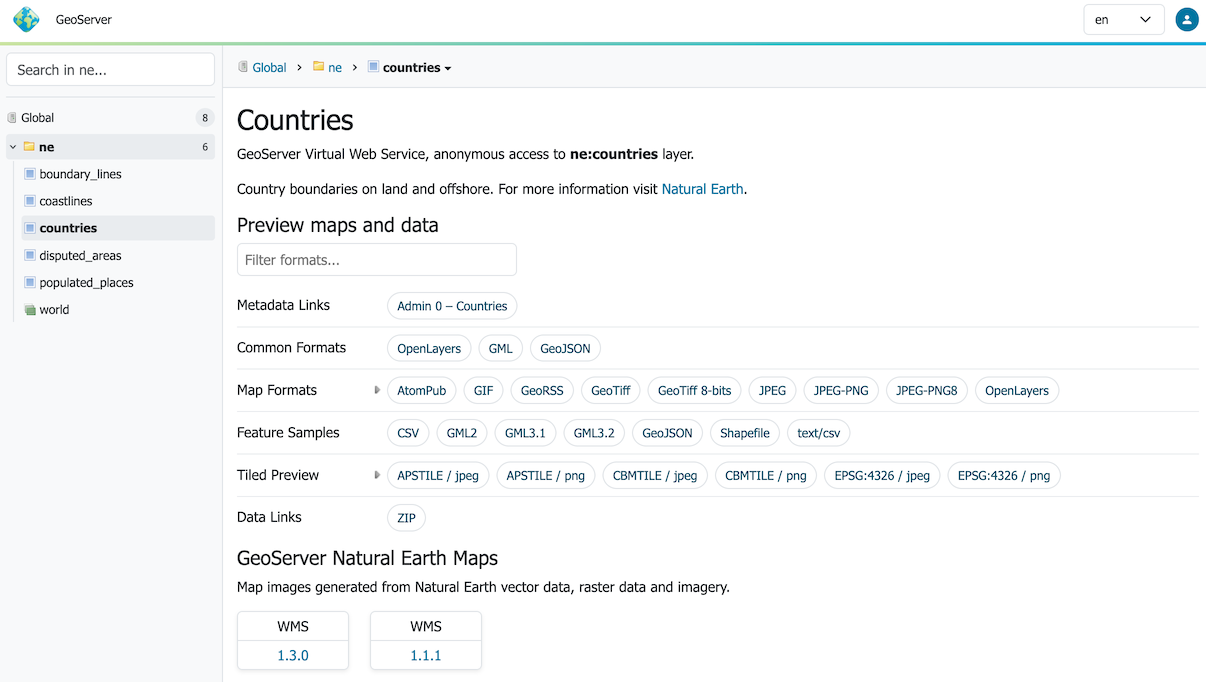Click the ne workspace folder icon in sidebar

(x=29, y=147)
